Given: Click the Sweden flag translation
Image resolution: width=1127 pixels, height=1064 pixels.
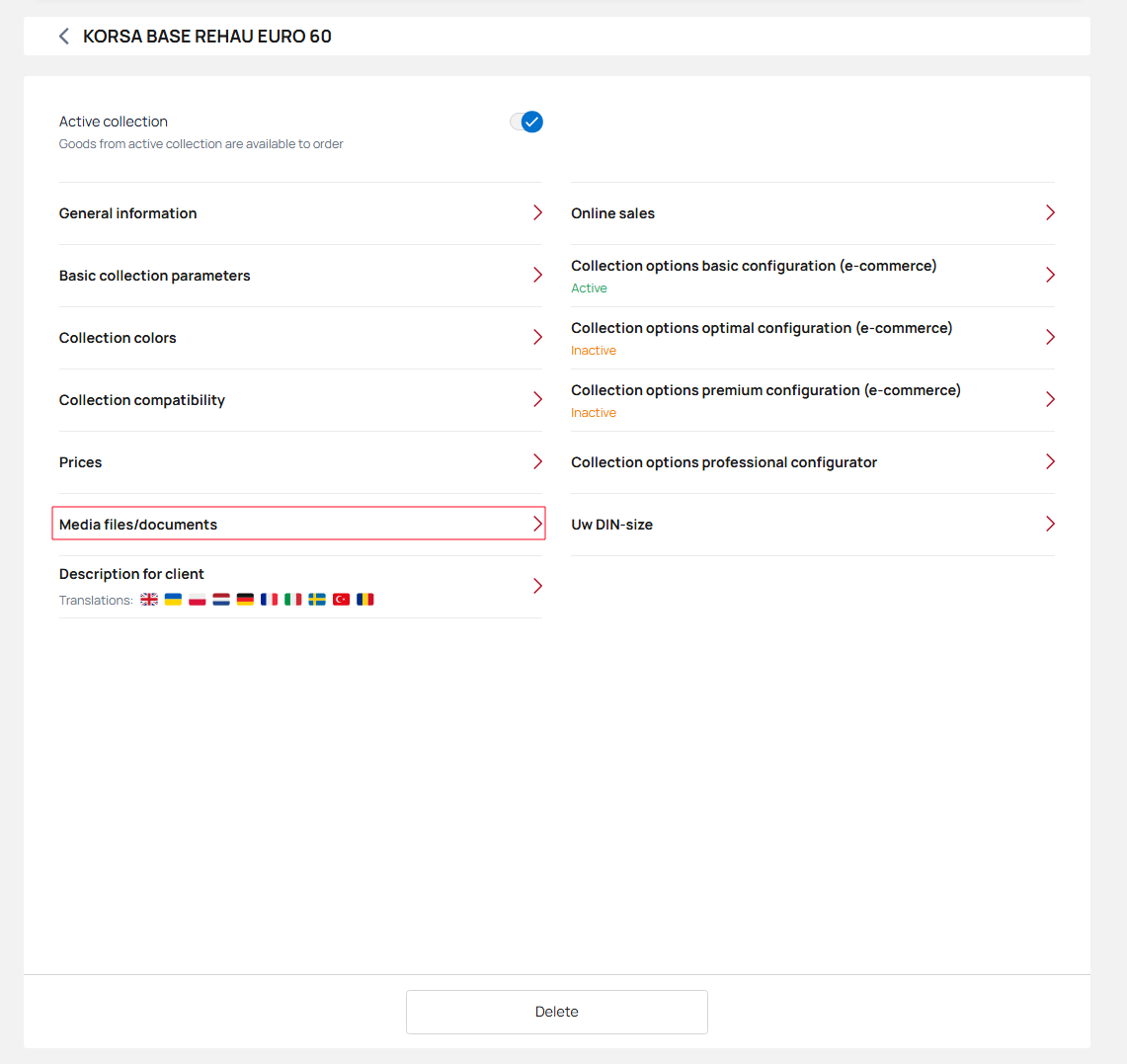Looking at the screenshot, I should tap(317, 600).
